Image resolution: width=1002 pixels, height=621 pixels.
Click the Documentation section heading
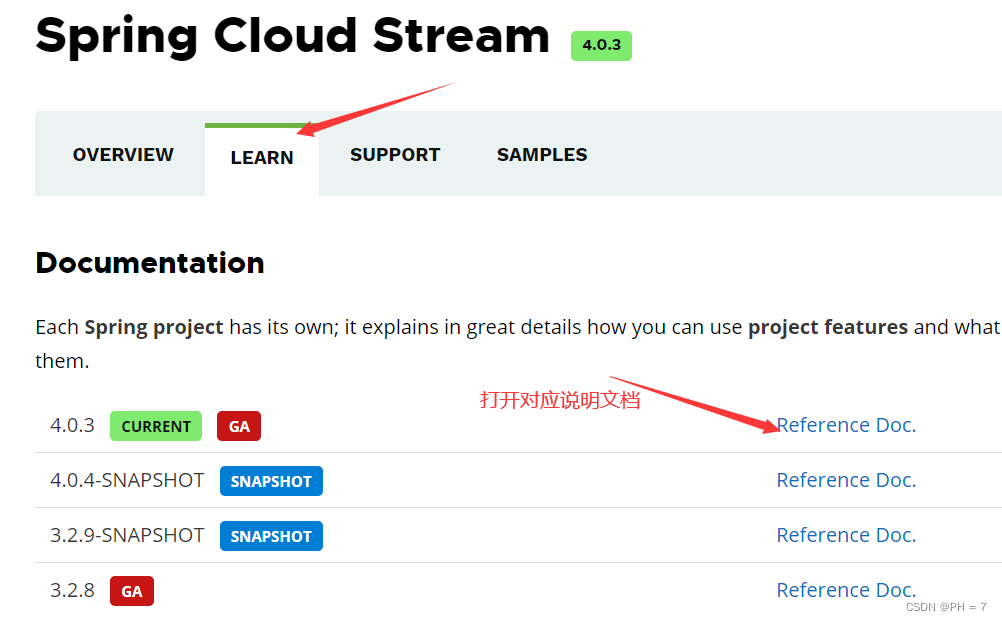click(149, 263)
